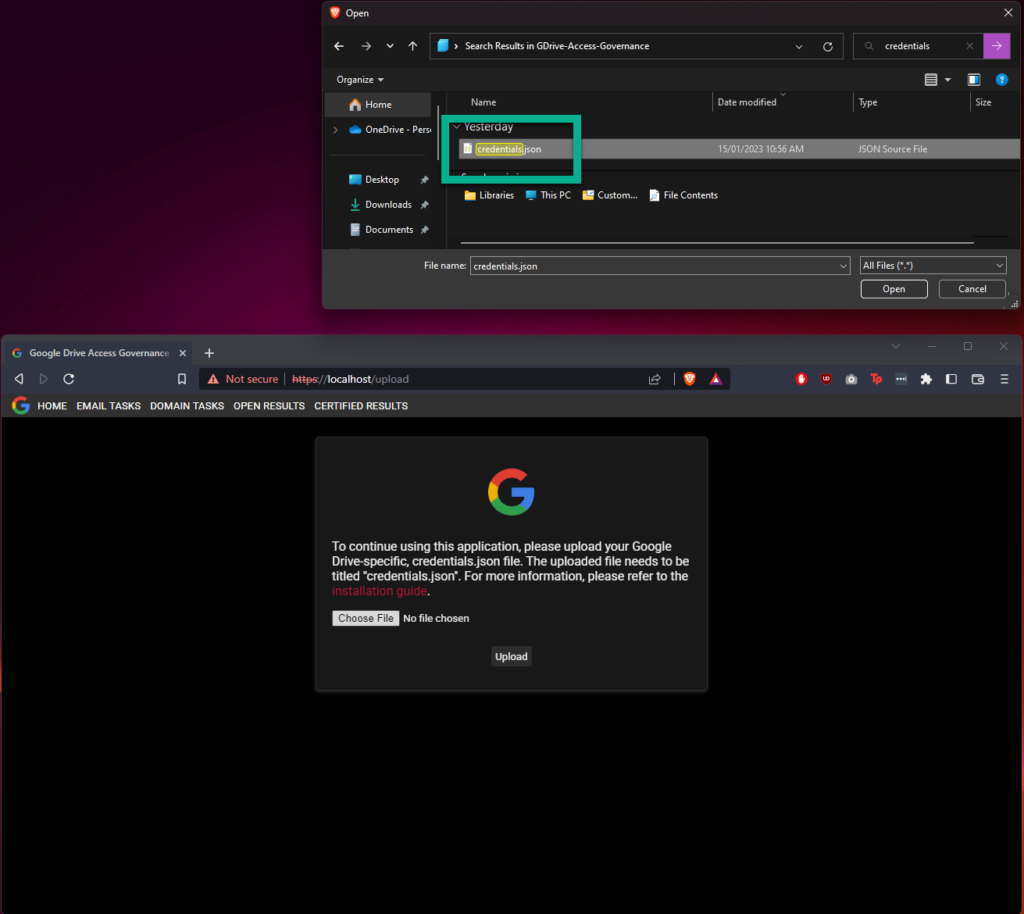Image resolution: width=1024 pixels, height=914 pixels.
Task: Select Home in the navigation pane
Action: [378, 104]
